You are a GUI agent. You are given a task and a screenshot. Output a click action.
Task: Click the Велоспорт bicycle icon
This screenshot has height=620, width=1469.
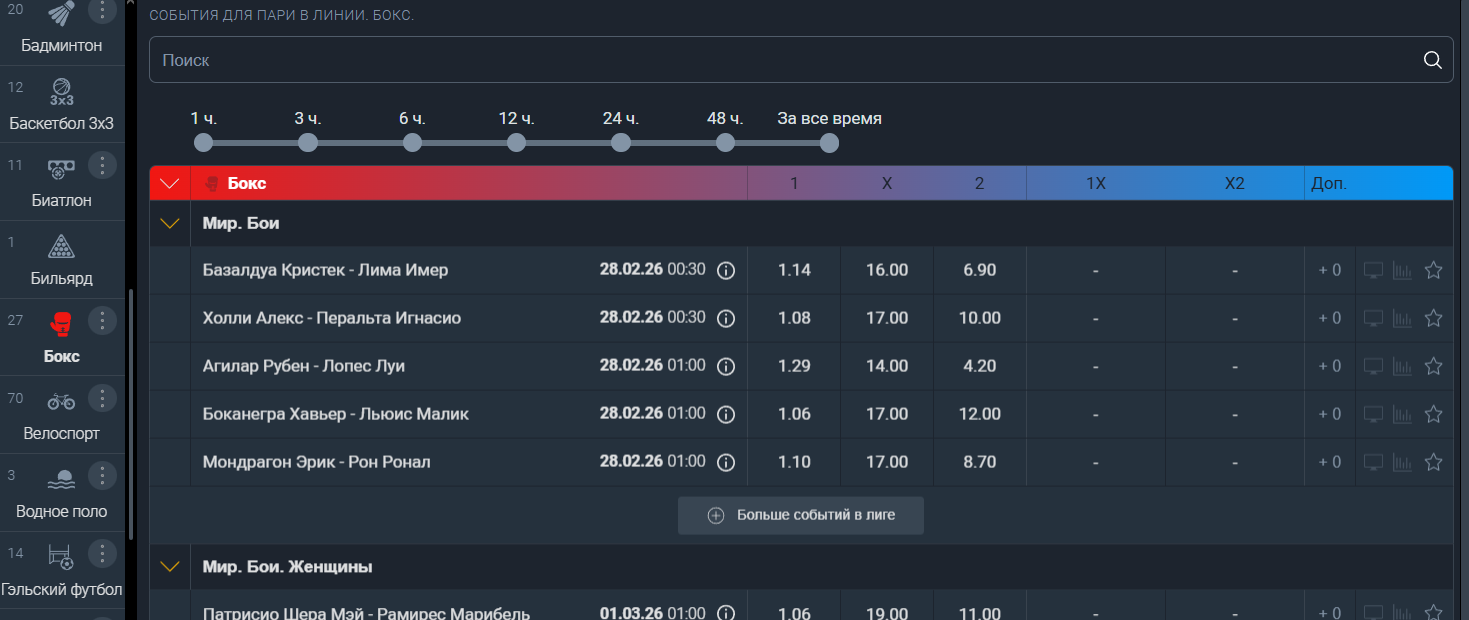click(61, 400)
